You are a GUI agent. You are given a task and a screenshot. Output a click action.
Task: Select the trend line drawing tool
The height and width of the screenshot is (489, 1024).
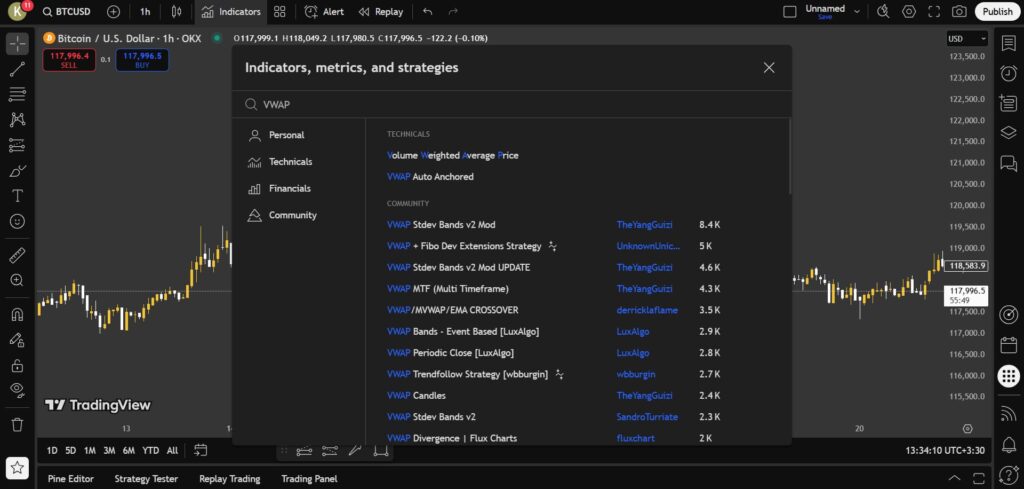(x=18, y=69)
